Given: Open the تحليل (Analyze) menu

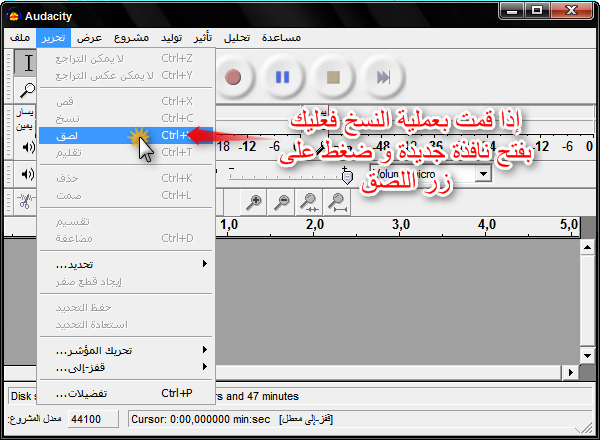Looking at the screenshot, I should click(236, 37).
